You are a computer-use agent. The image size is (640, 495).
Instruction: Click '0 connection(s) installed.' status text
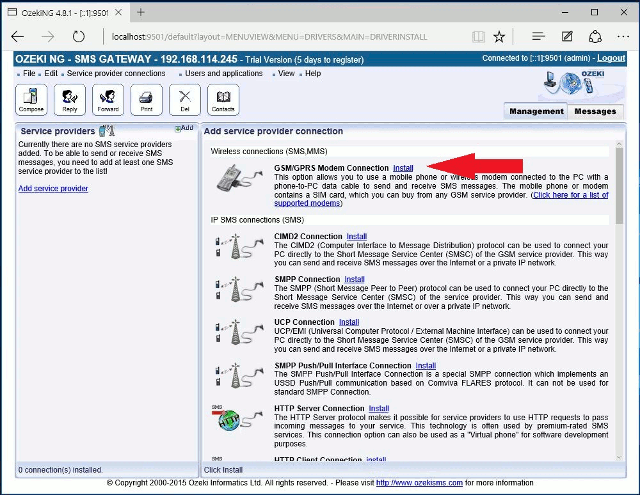click(60, 470)
